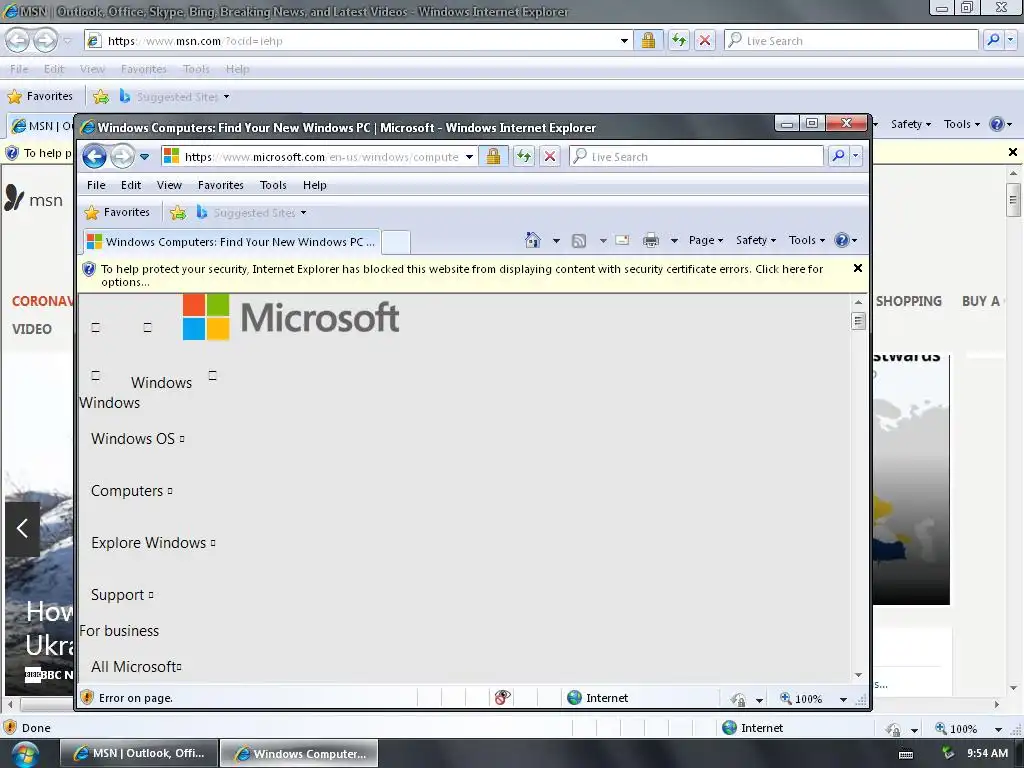Open View menu in Microsoft window
Screen dimensions: 1024x768
pyautogui.click(x=169, y=185)
